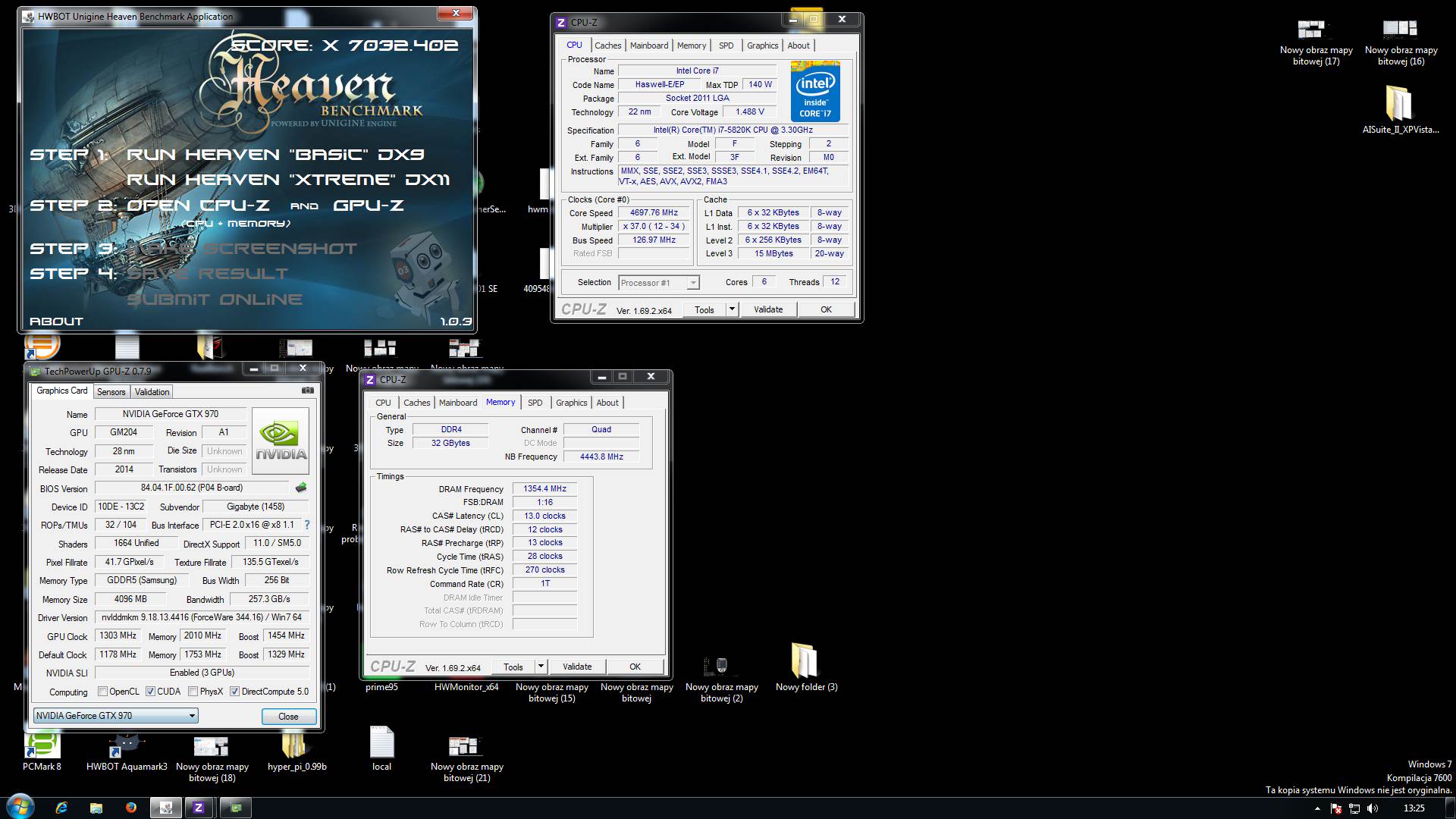Click the volume speaker icon in system tray

click(x=1373, y=808)
